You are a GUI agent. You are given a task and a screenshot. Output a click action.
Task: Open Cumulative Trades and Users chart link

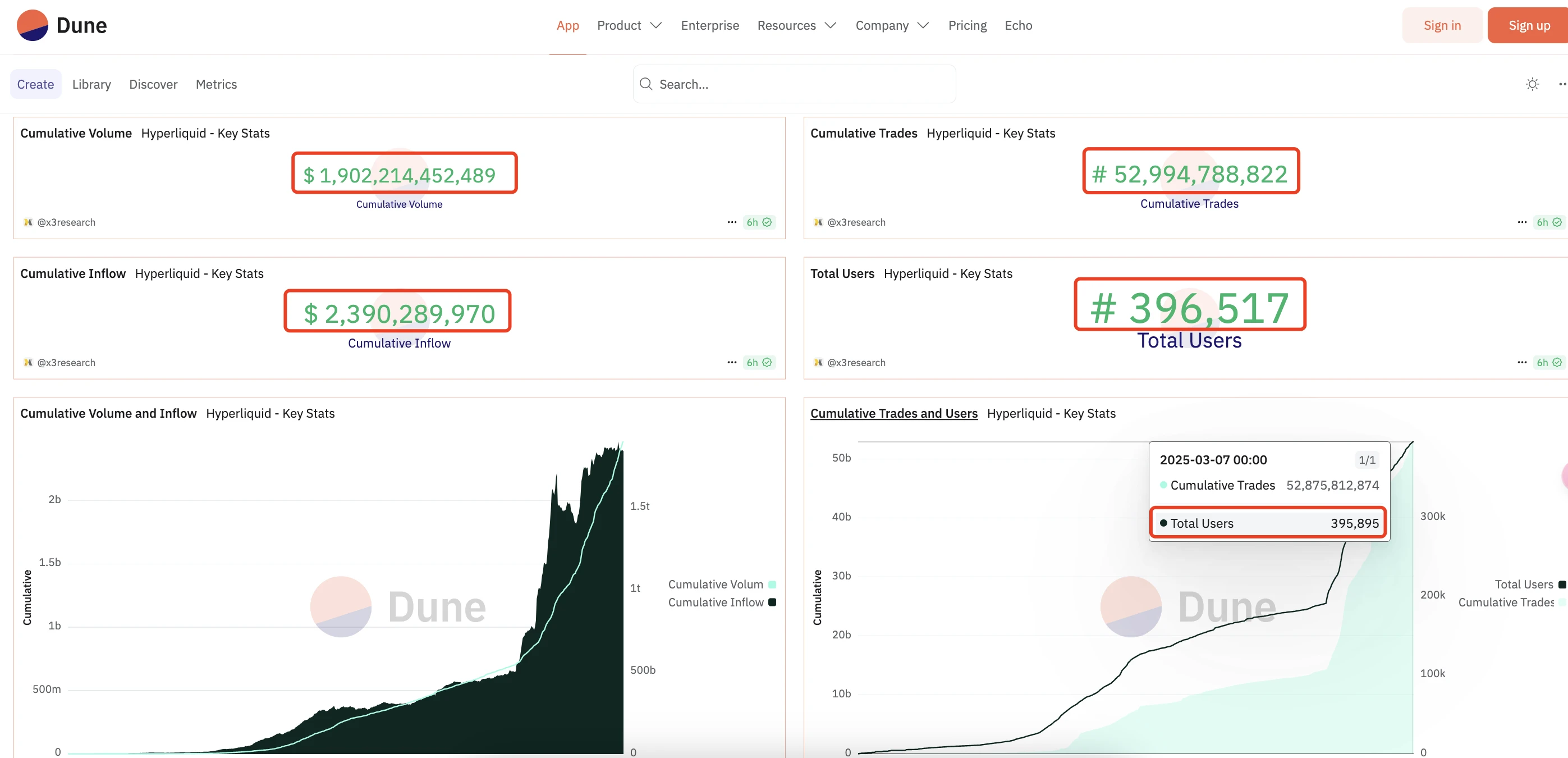pyautogui.click(x=893, y=413)
